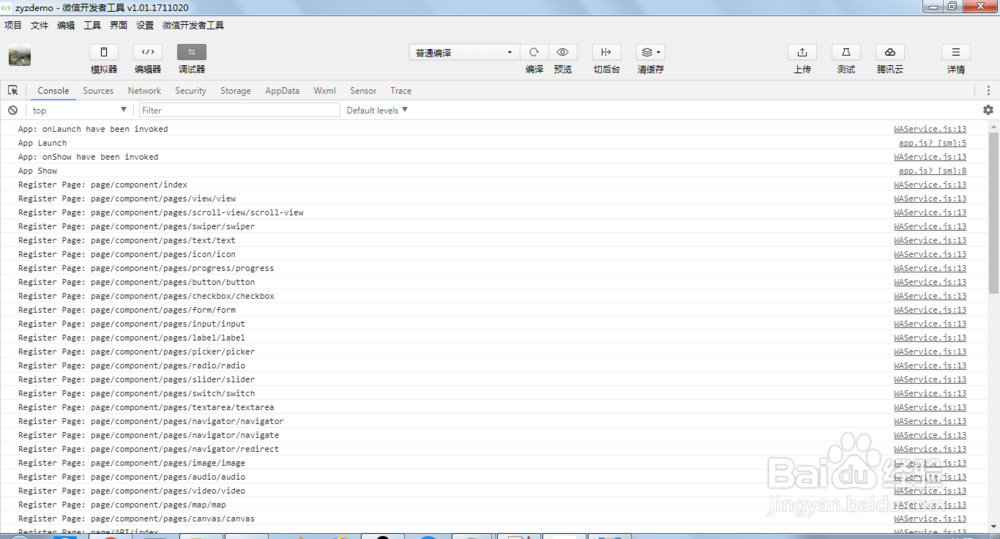Open the 项目 (Project) menu

[x=13, y=26]
